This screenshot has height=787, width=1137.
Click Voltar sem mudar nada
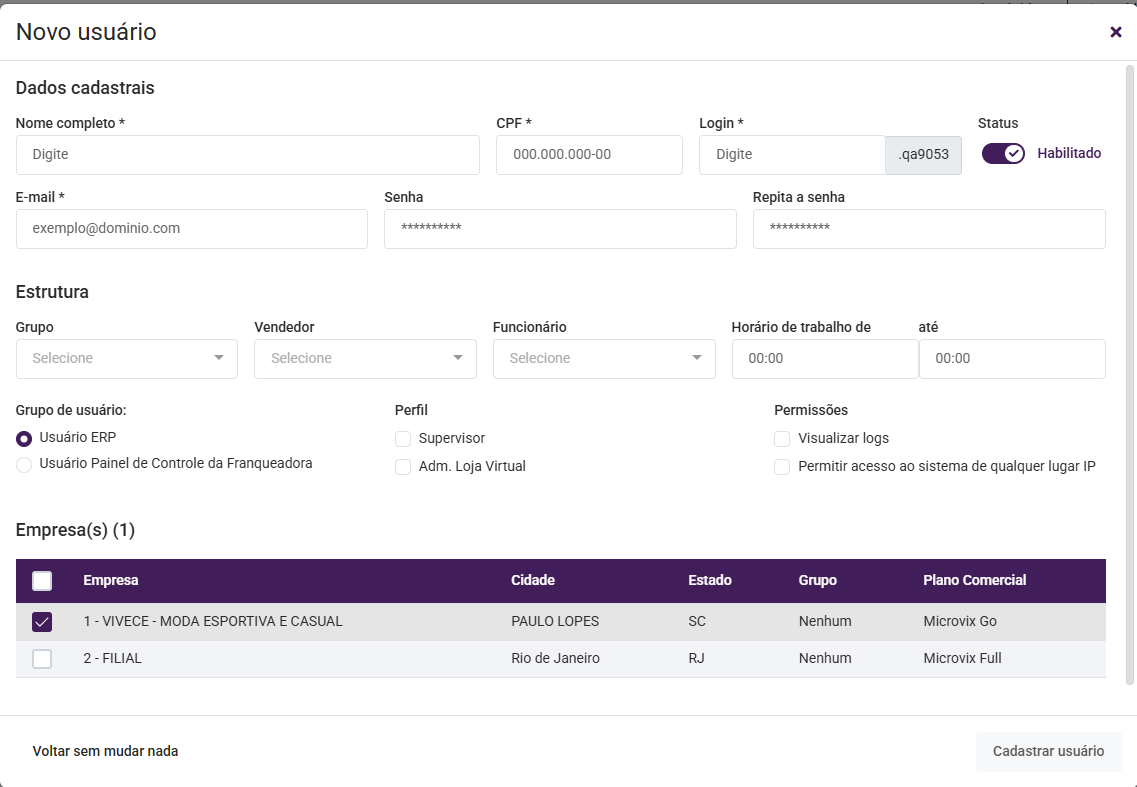tap(105, 751)
